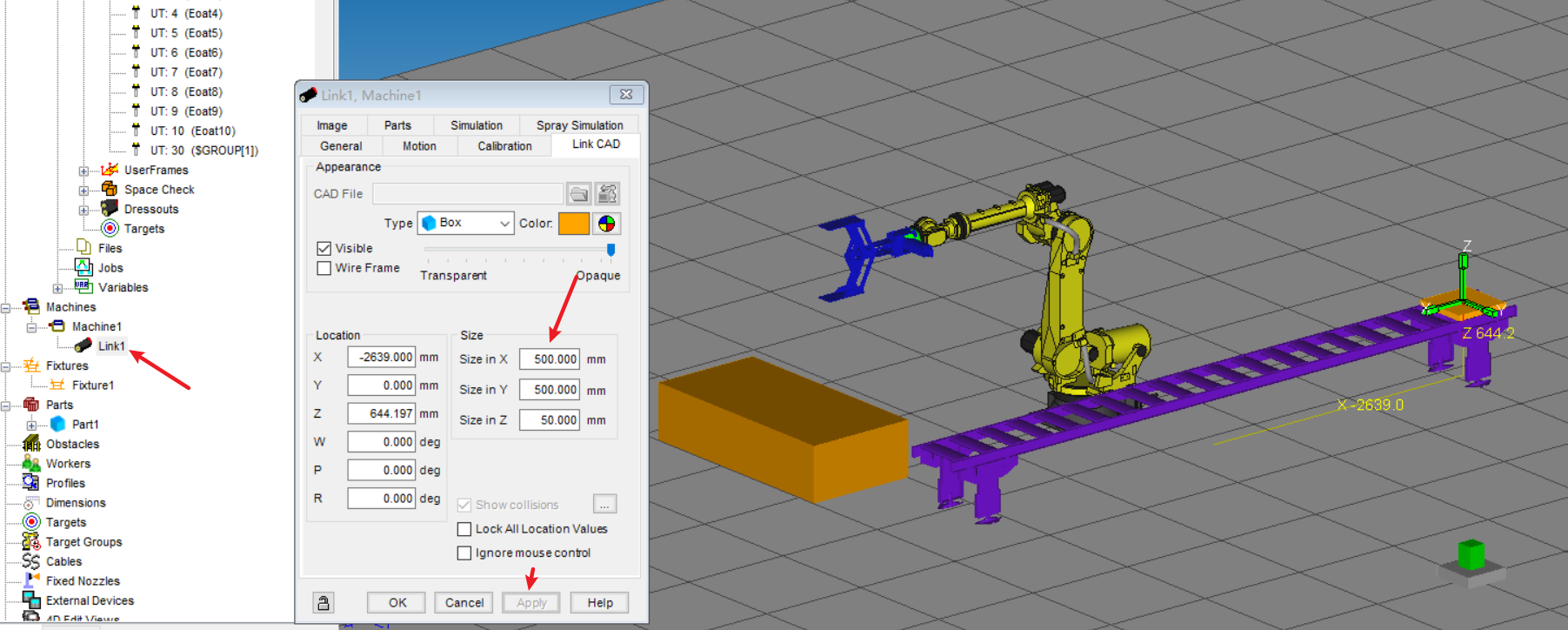Click the Size in X input field
Viewport: 1568px width, 630px height.
(550, 359)
